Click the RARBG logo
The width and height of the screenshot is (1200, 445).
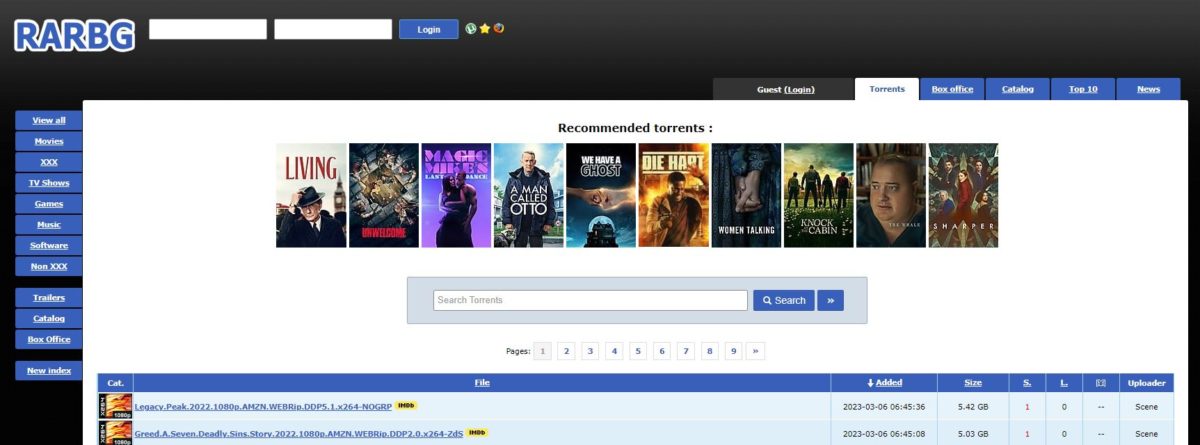(74, 35)
